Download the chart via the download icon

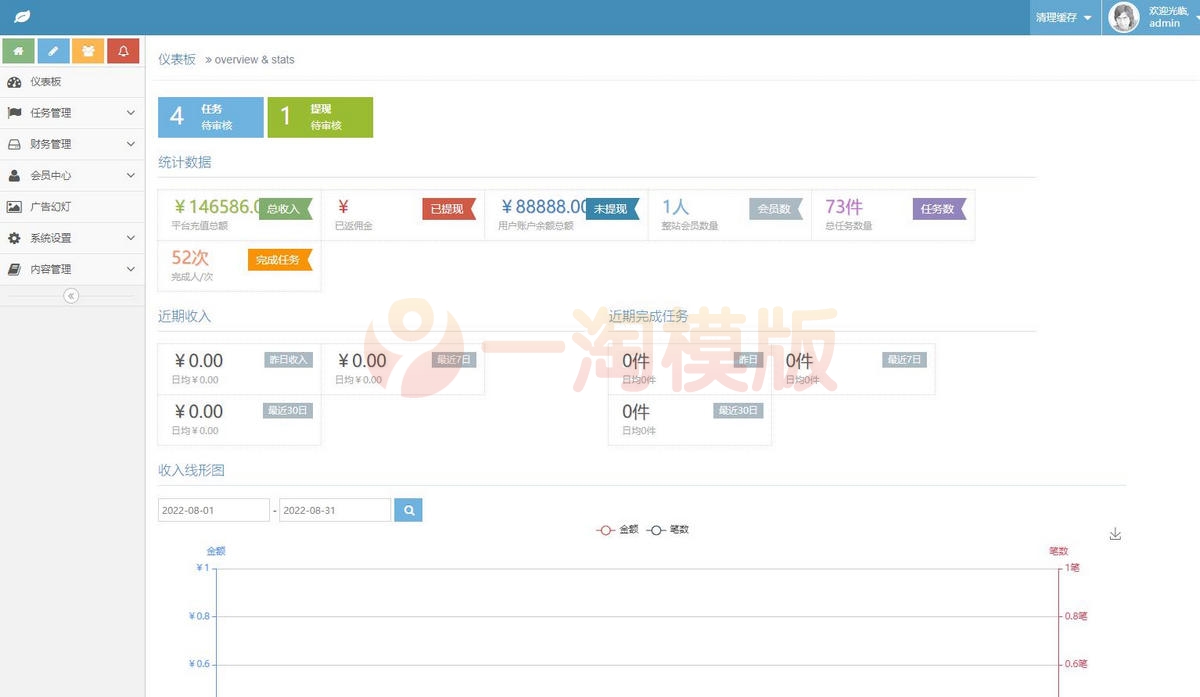(x=1116, y=534)
